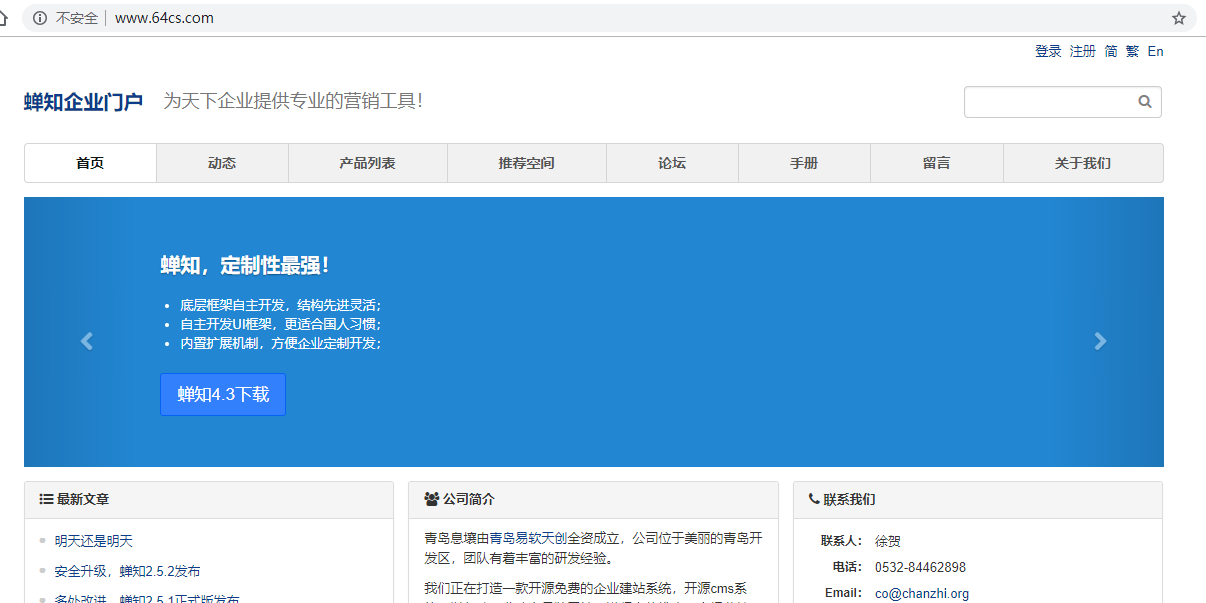Screen dimensions: 1206x603
Task: Switch site language to En
Action: coord(1155,51)
